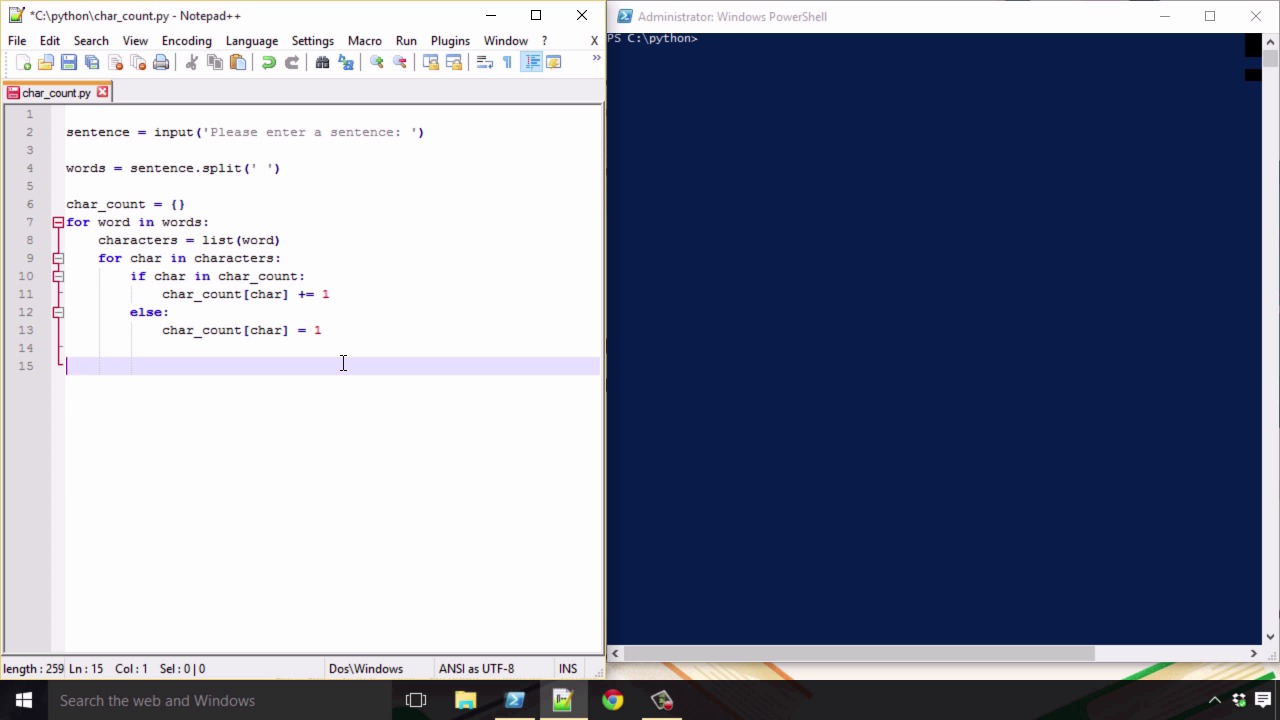1280x720 pixels.
Task: Toggle the Show Indent Guide icon
Action: (x=531, y=62)
